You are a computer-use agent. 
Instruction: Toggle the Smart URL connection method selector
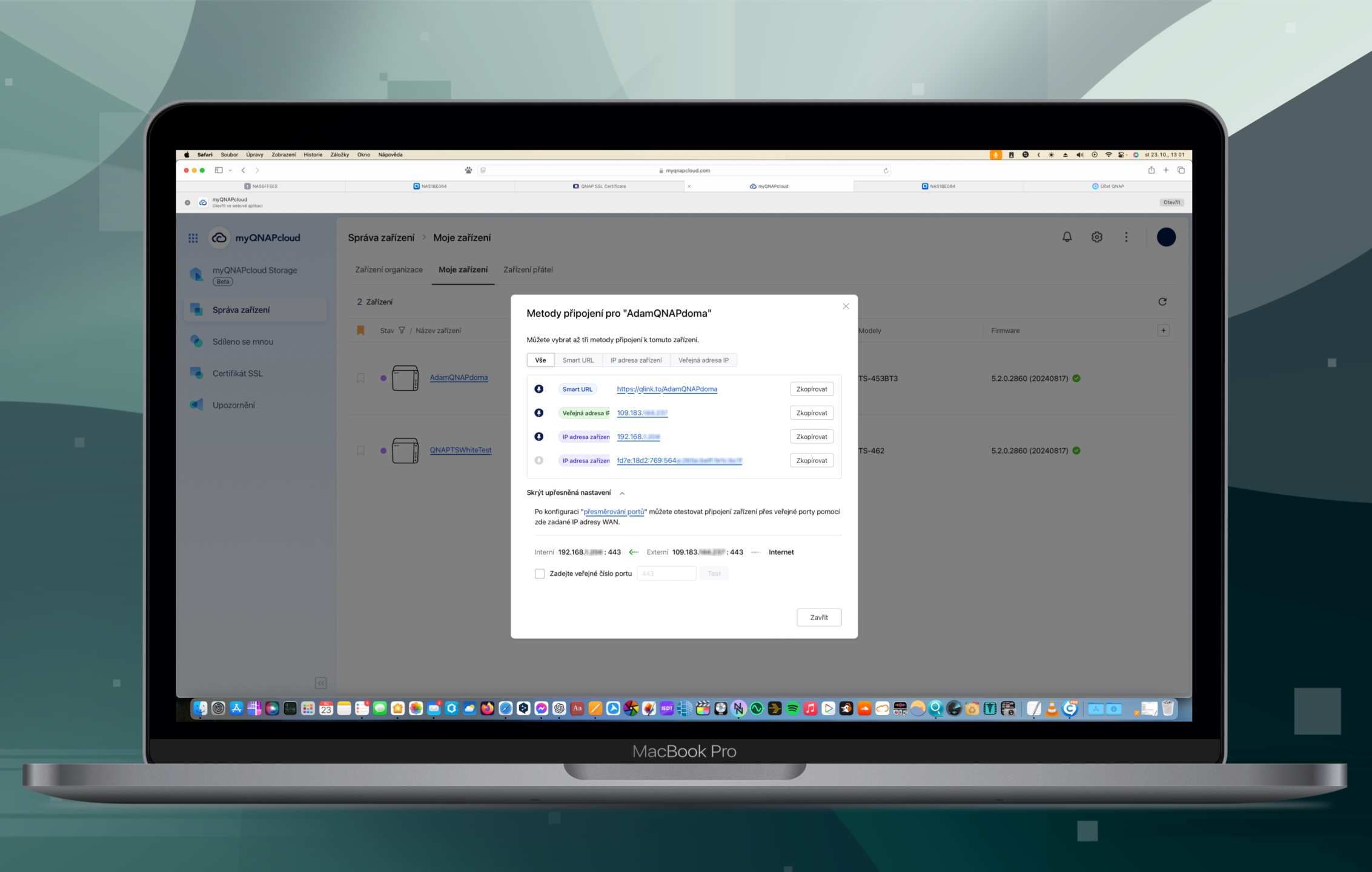pos(539,389)
